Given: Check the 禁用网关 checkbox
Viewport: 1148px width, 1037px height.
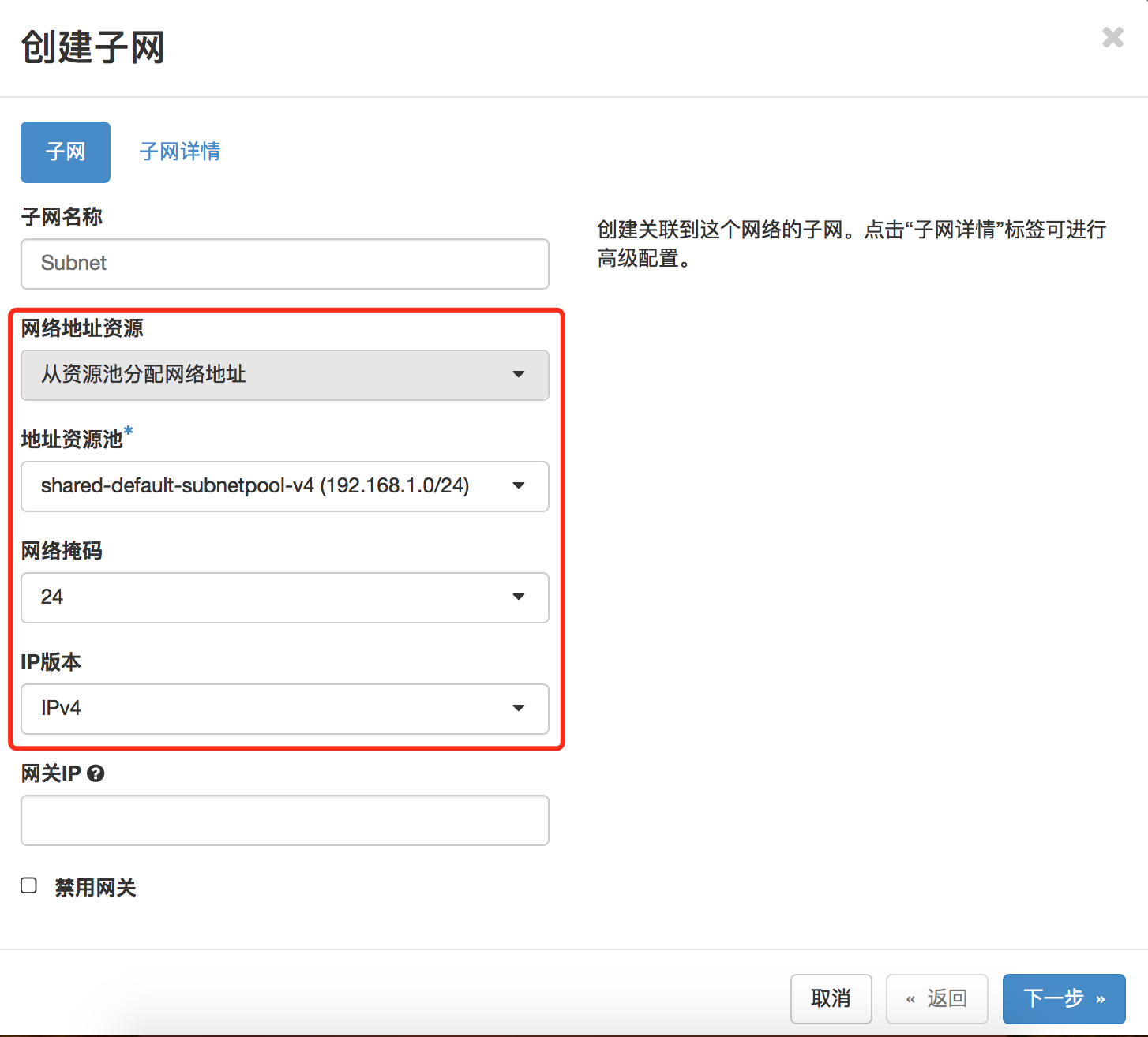Looking at the screenshot, I should coord(29,885).
